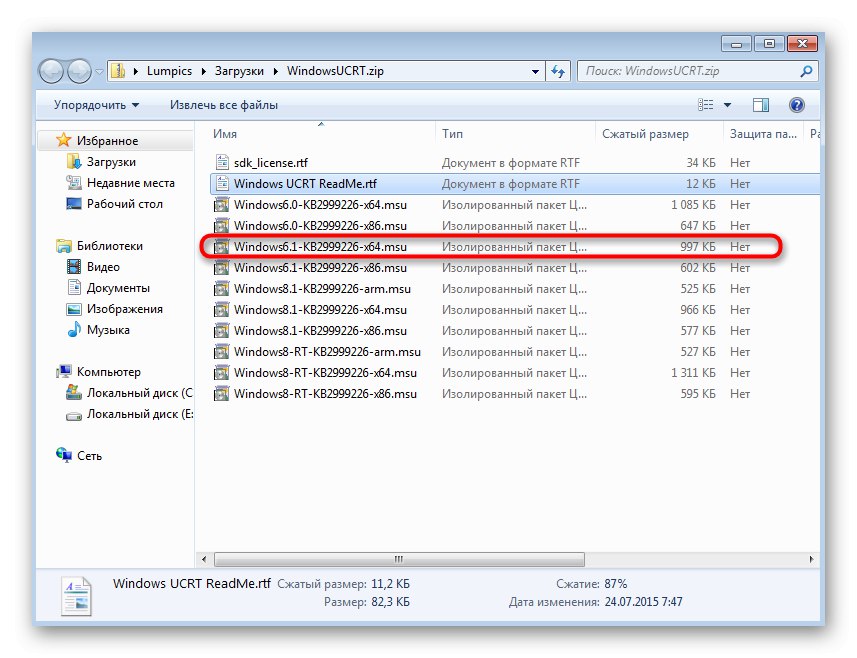Click the Windows6.0-KB2999226-x64.msu file icon
Image resolution: width=857 pixels, height=658 pixels.
coord(221,205)
